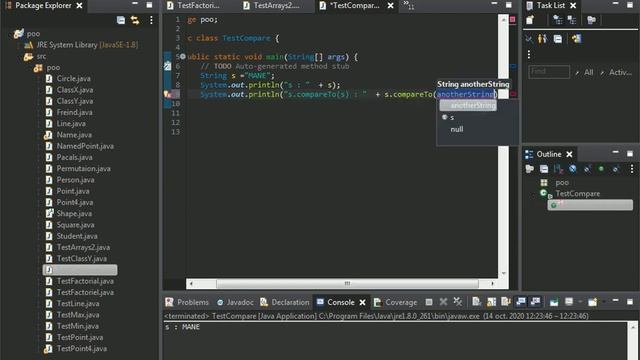Click New Task icon in Task List

point(530,20)
